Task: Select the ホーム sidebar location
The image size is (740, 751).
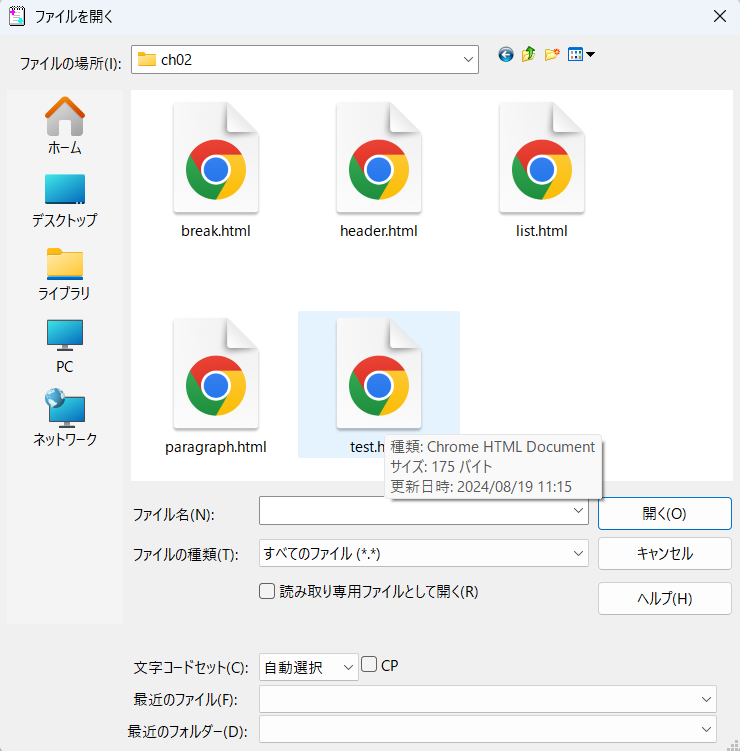Action: pos(65,127)
